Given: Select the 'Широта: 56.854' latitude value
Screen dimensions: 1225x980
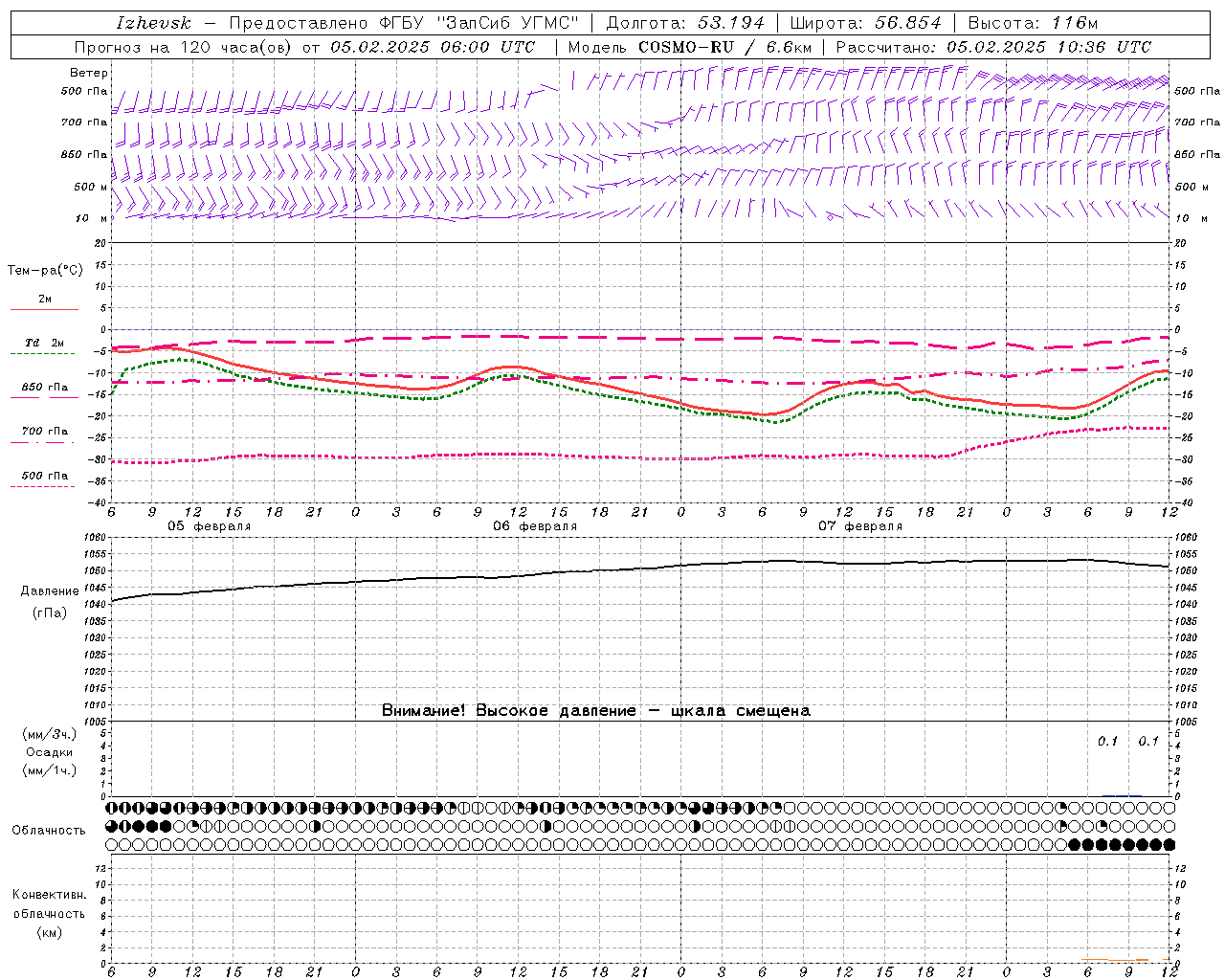Looking at the screenshot, I should [x=865, y=23].
